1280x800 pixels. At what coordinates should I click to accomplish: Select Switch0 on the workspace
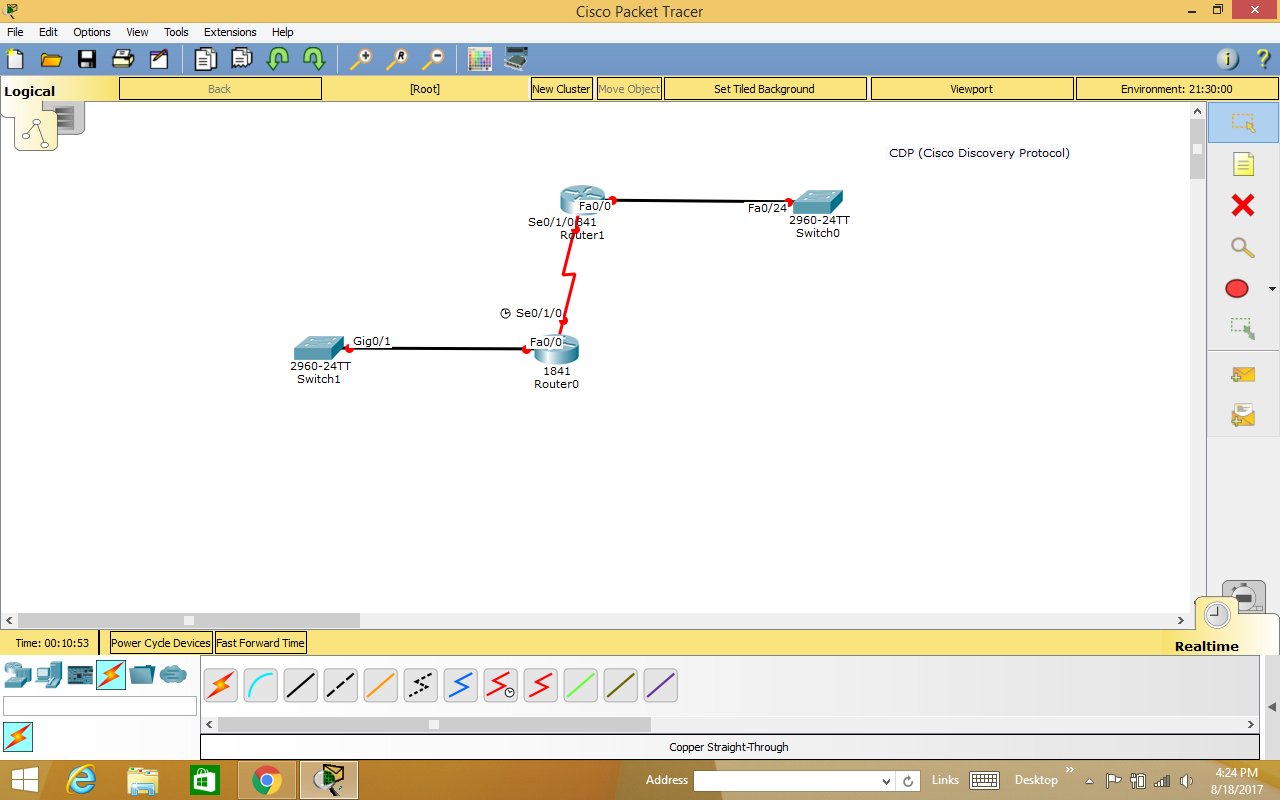[x=818, y=201]
